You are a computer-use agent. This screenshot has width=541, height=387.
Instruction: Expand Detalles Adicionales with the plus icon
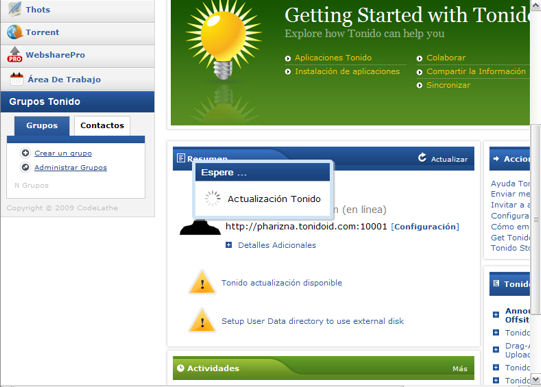[x=228, y=245]
